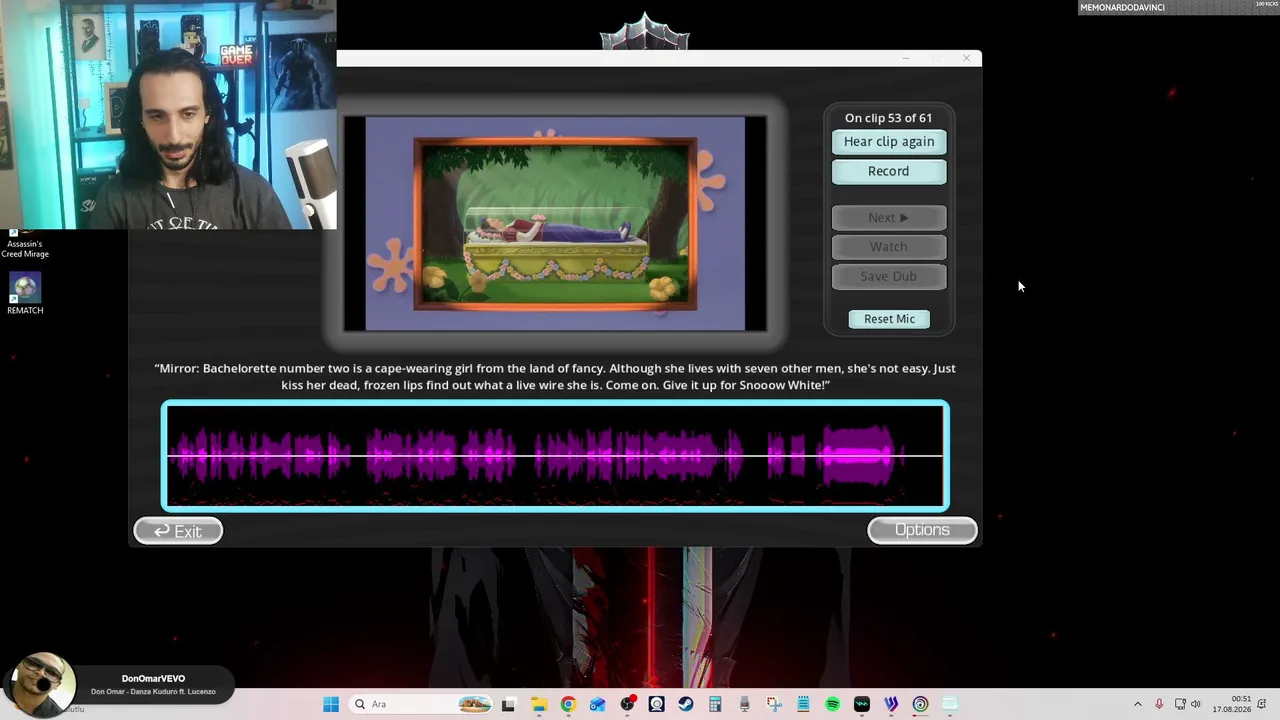Click the Danza Kuduro song title overlay

pos(153,692)
